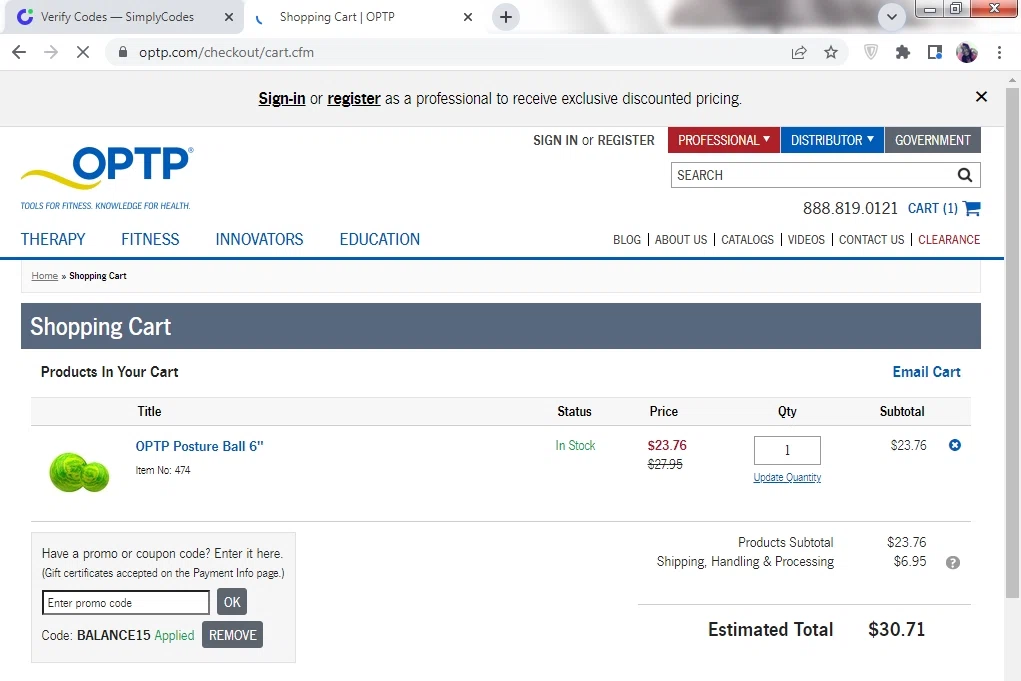Click into the SEARCH field

[811, 175]
